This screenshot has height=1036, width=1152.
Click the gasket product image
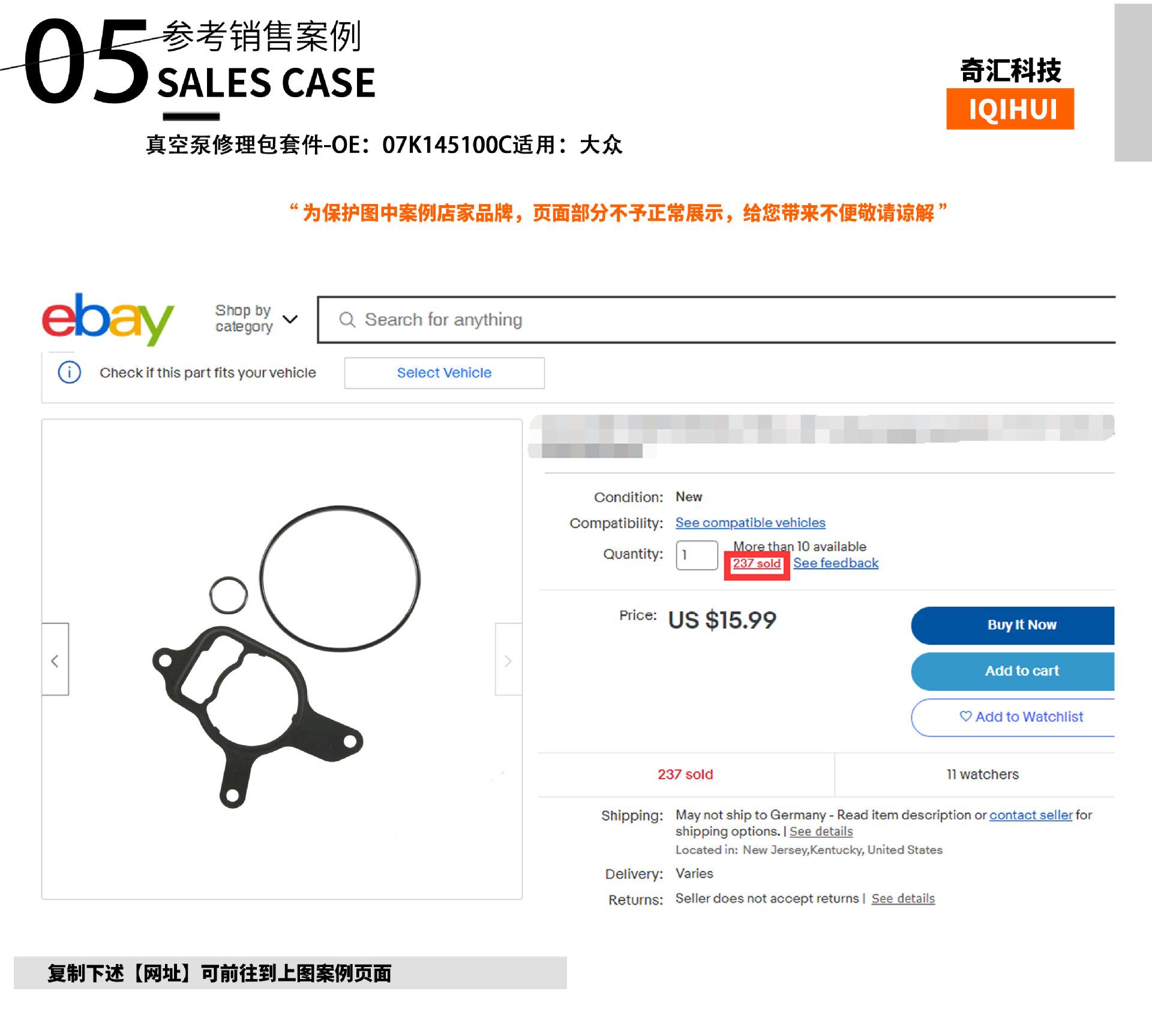click(x=282, y=659)
